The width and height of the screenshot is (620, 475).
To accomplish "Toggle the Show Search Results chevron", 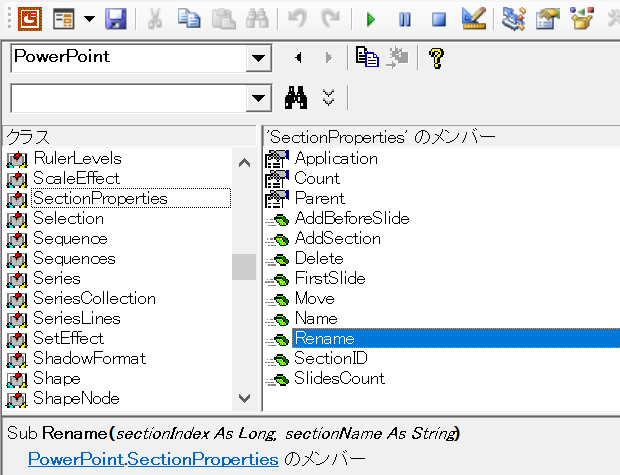I will tap(329, 97).
